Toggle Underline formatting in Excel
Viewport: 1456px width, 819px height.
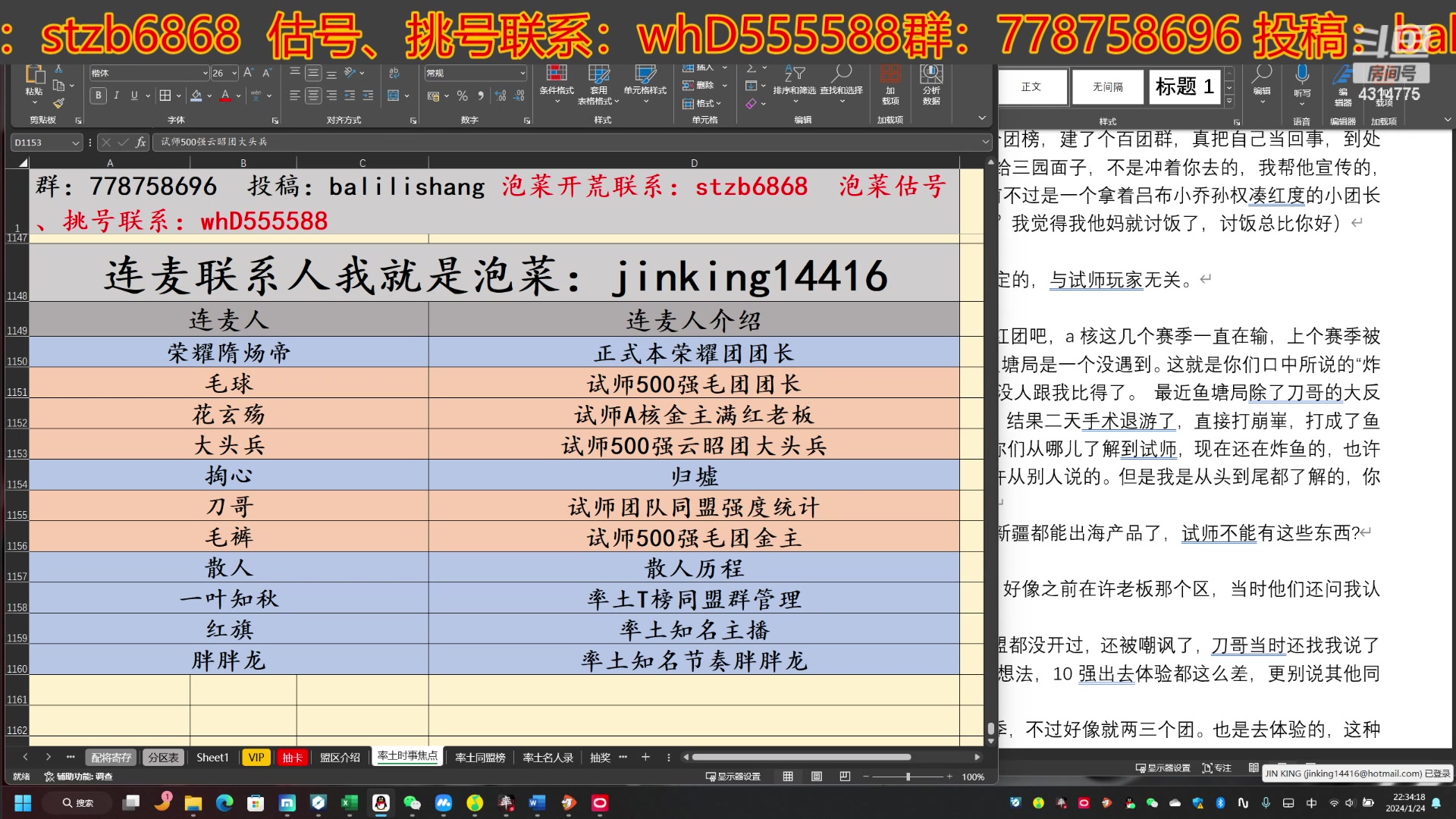(x=134, y=96)
